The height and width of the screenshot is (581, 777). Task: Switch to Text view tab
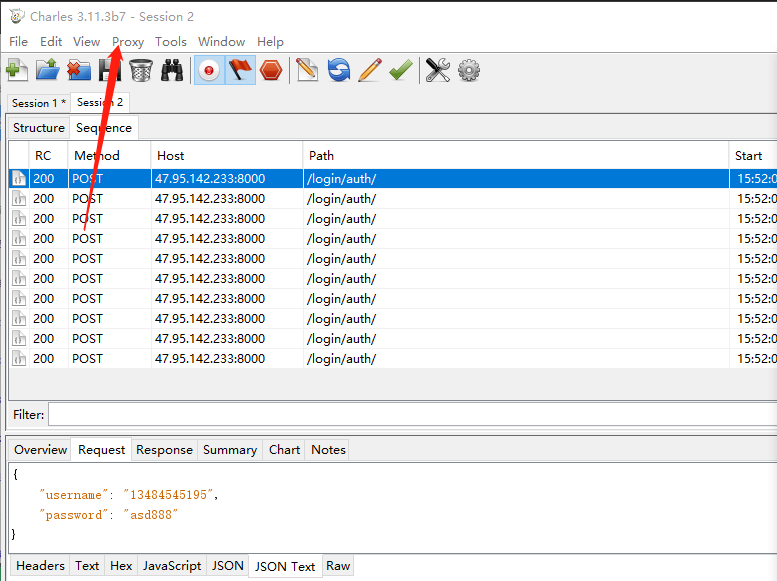[87, 566]
